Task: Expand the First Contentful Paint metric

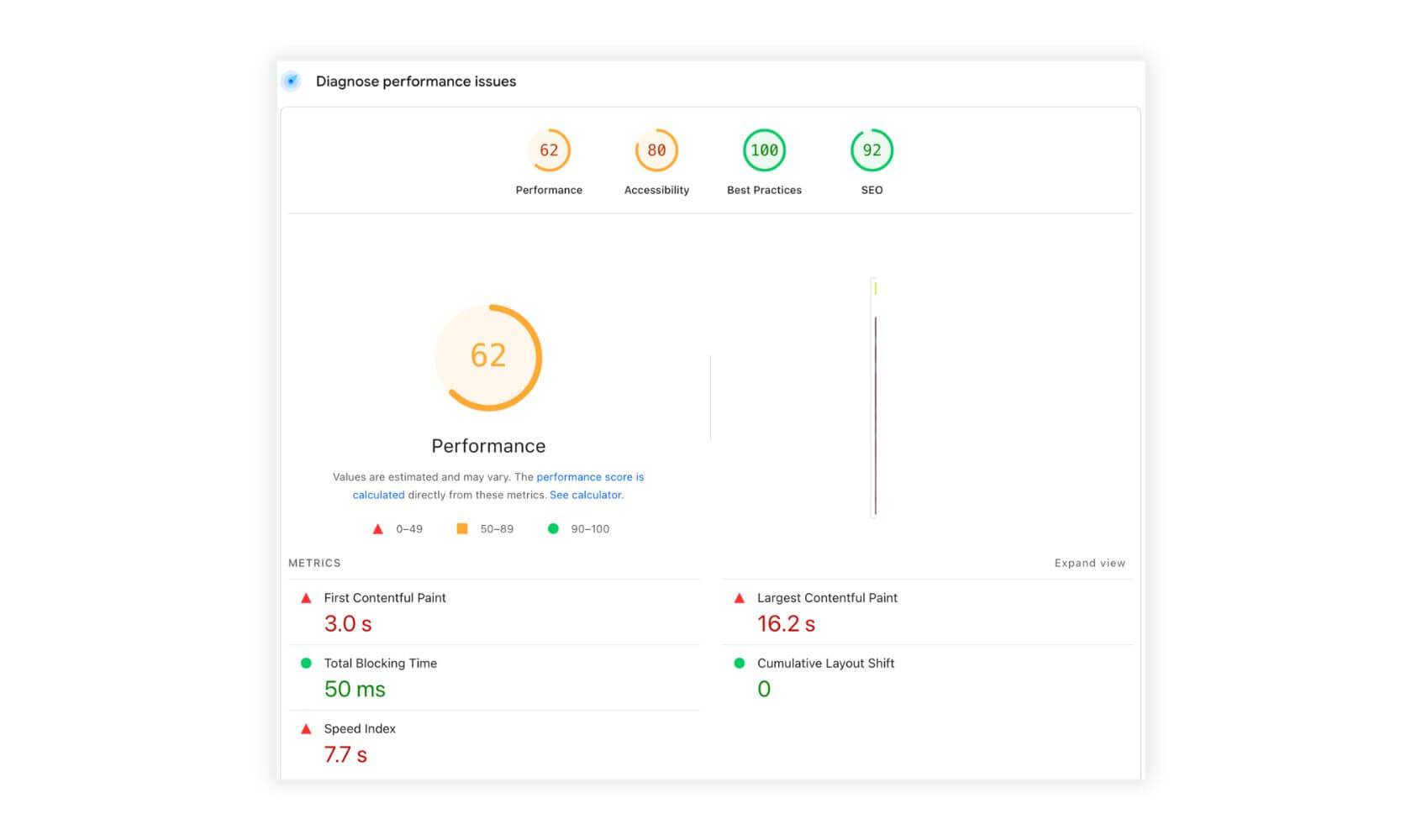Action: 385,597
